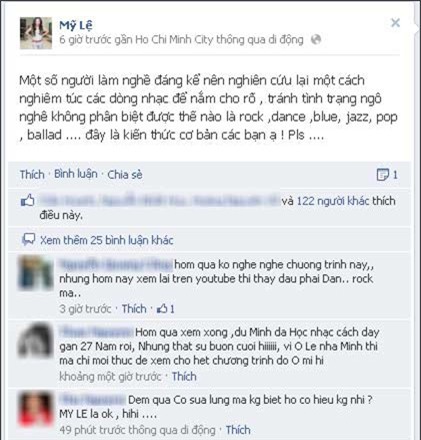Open the Mỹ Lệ name link

click(76, 25)
